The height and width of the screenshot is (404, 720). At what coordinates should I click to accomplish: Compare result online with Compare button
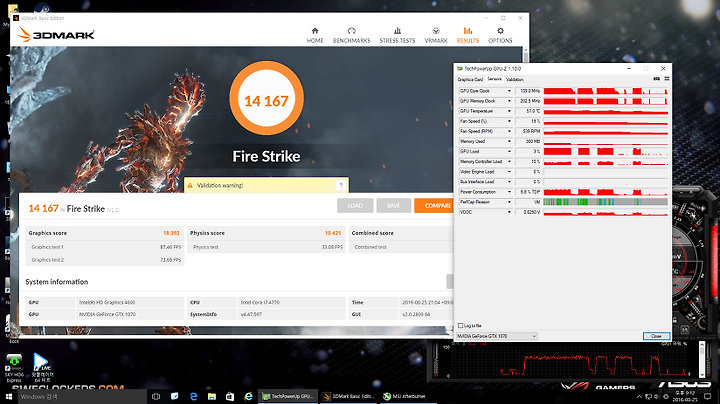pos(434,206)
